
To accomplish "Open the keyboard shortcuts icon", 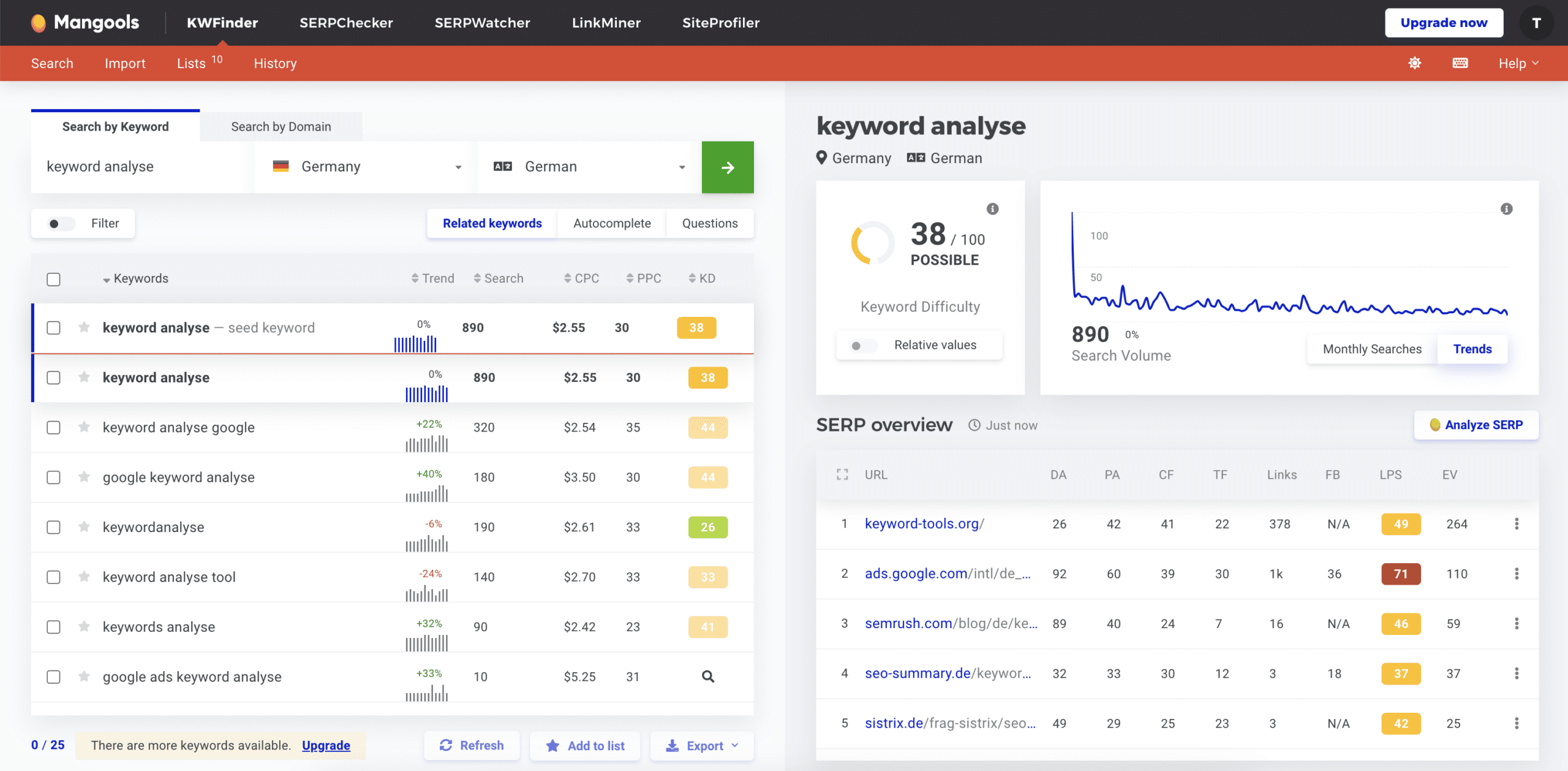I will (x=1460, y=63).
